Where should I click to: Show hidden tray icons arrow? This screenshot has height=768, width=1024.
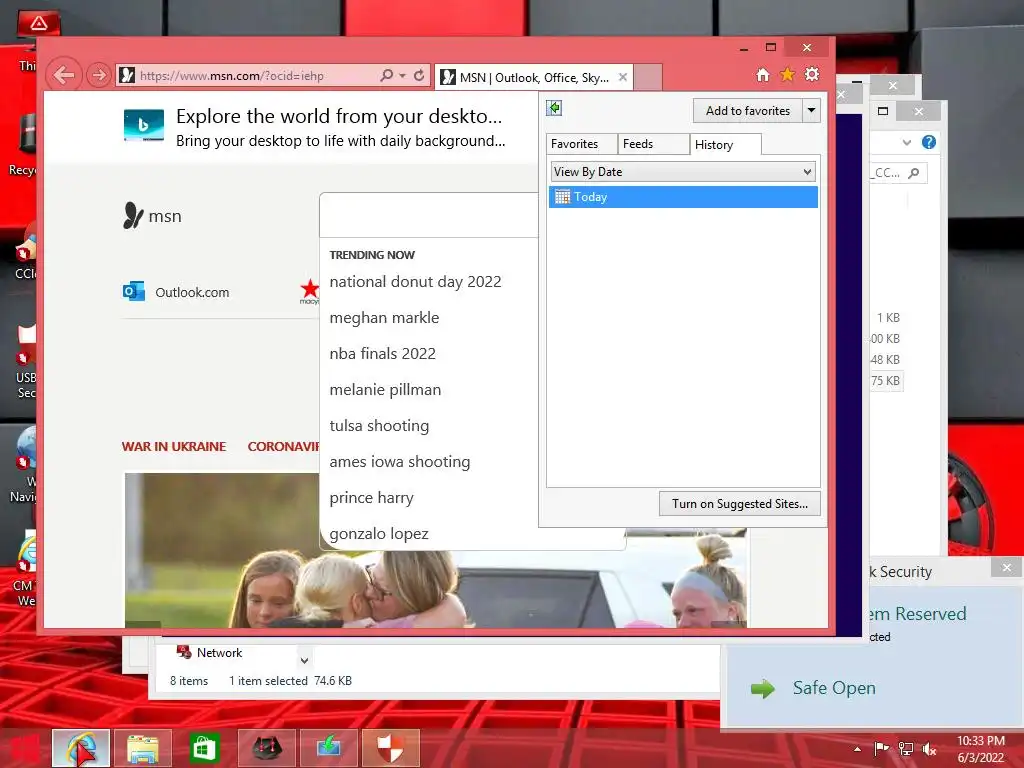tap(857, 749)
